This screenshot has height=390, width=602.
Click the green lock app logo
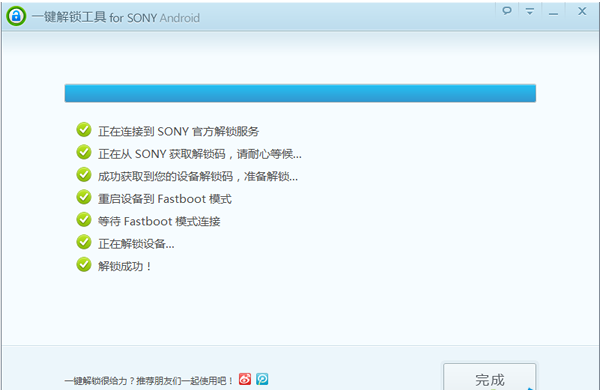[x=16, y=16]
